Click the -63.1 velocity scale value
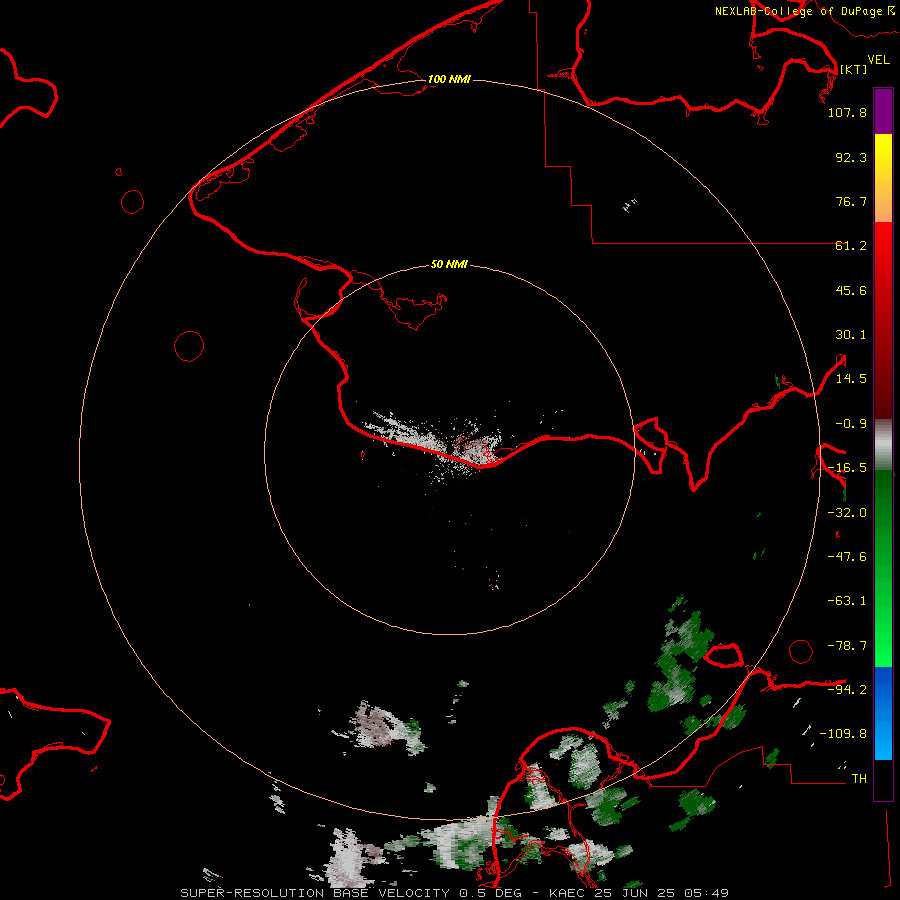This screenshot has width=900, height=900. 847,601
